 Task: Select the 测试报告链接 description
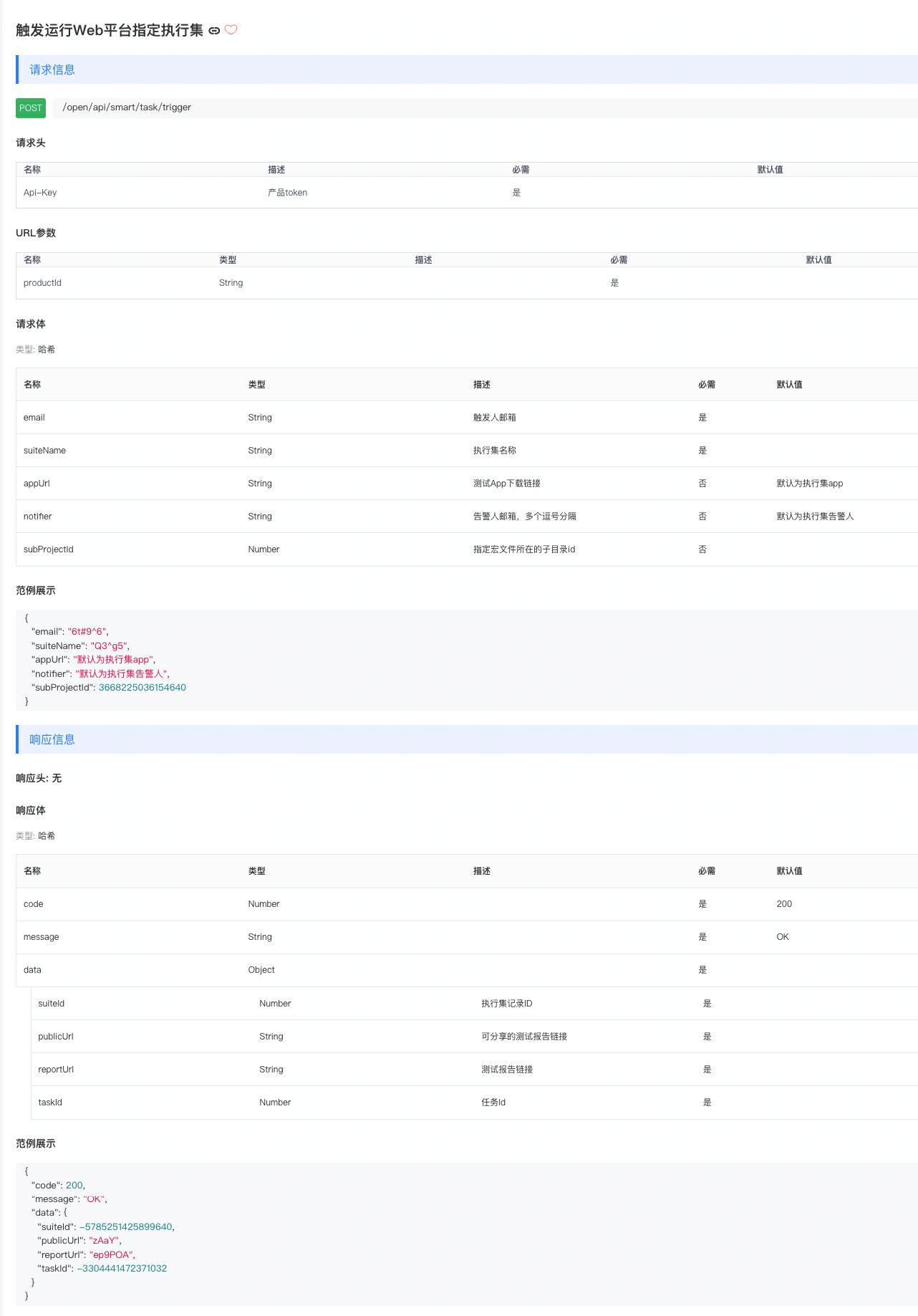coord(507,1070)
